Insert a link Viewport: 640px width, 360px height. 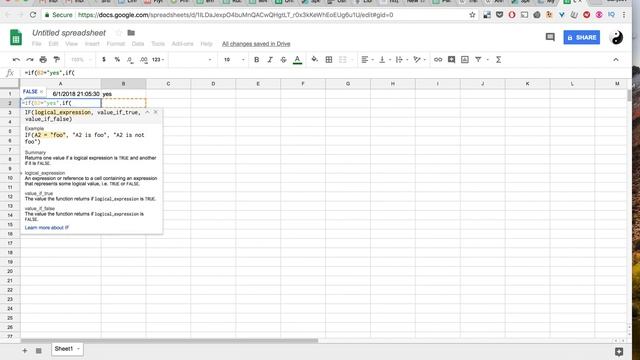tap(438, 60)
